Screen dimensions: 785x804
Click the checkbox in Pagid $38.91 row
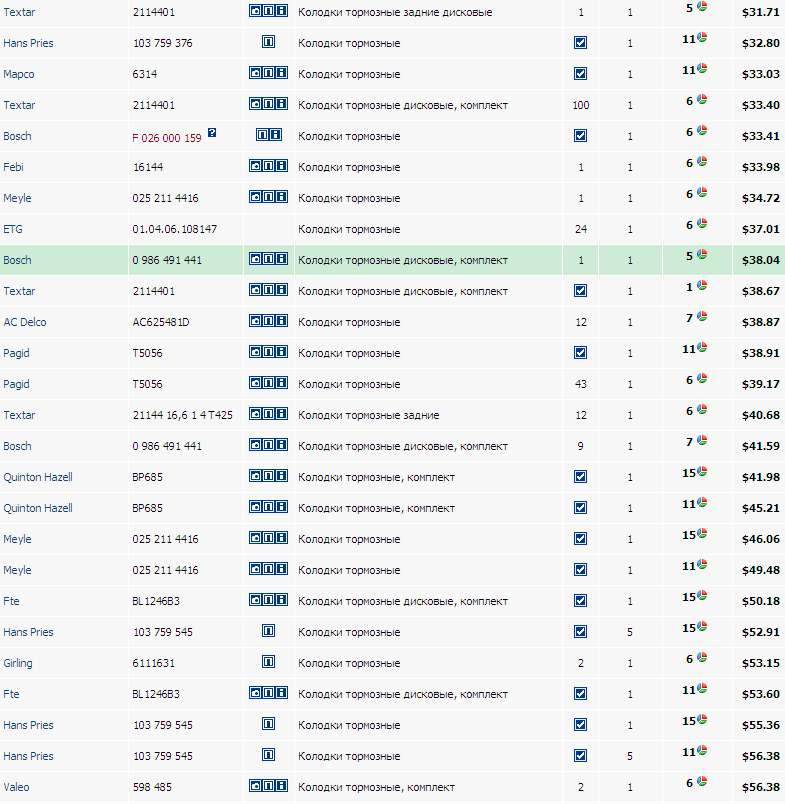pyautogui.click(x=580, y=353)
